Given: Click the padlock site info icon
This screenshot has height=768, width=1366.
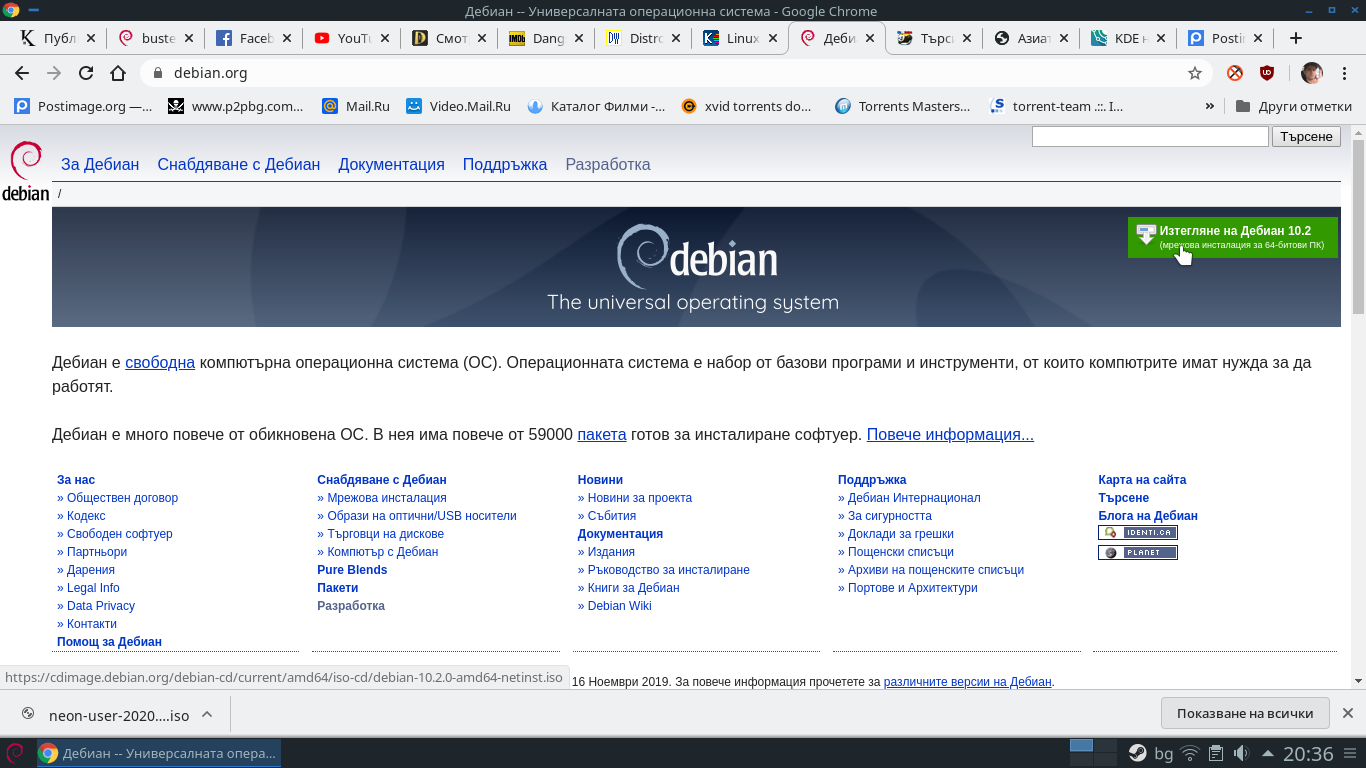Looking at the screenshot, I should pyautogui.click(x=157, y=73).
